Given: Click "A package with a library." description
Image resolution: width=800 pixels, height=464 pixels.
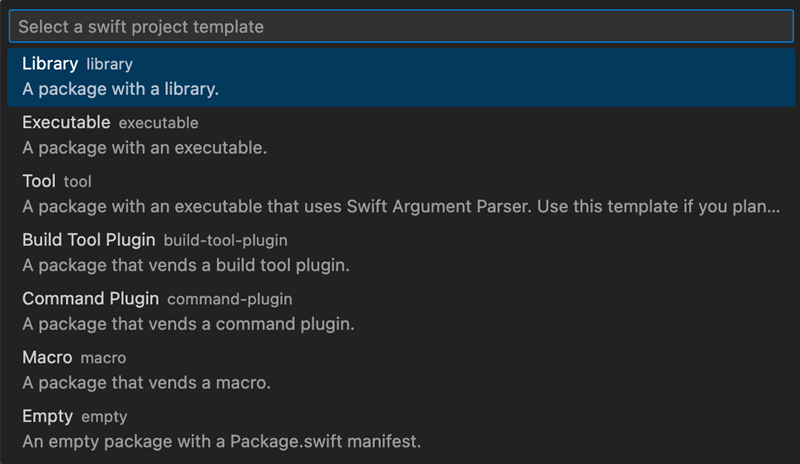Looking at the screenshot, I should 120,89.
